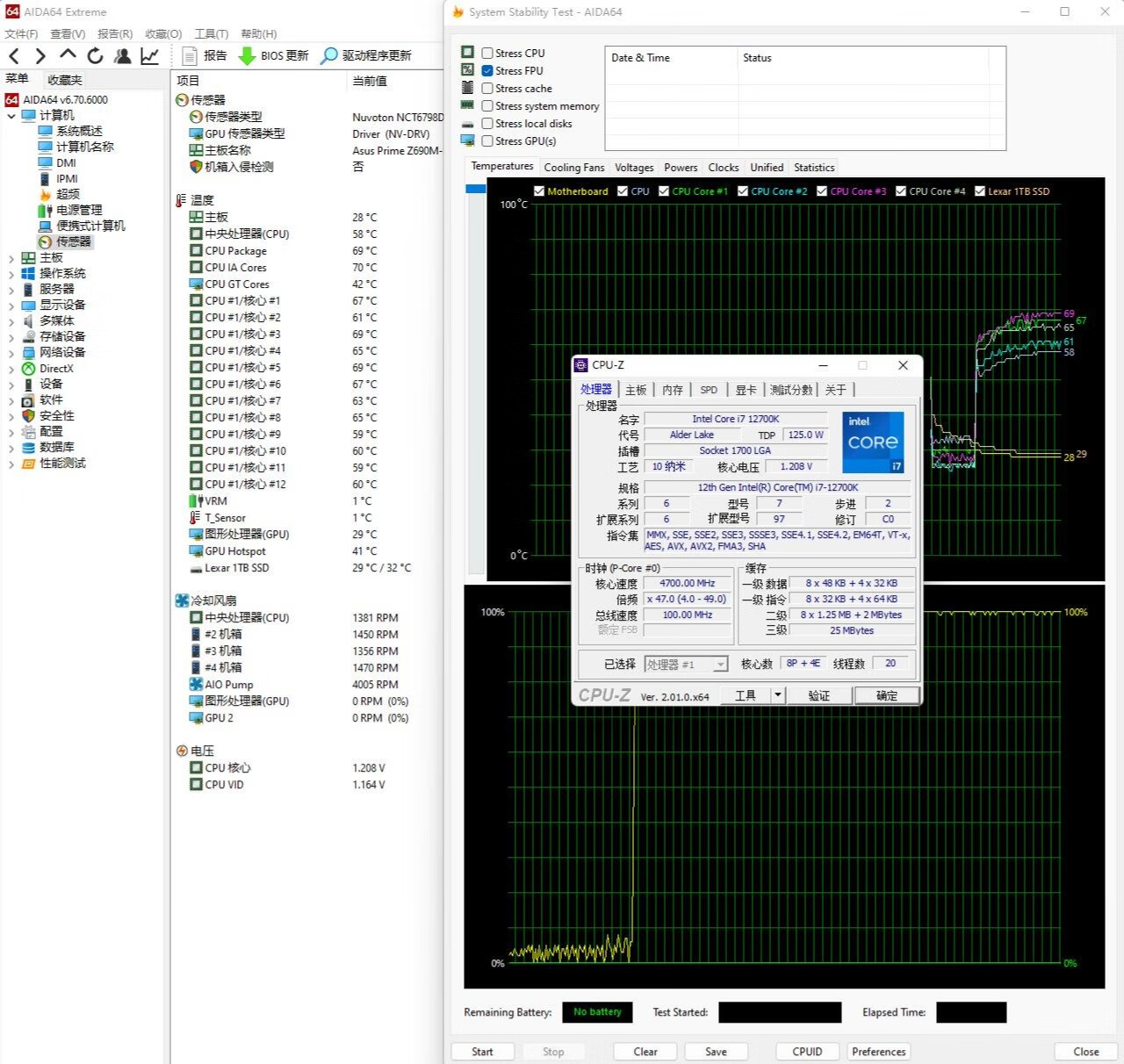Click the 项目 column header
Screen dimensions: 1124x1064
(260, 80)
